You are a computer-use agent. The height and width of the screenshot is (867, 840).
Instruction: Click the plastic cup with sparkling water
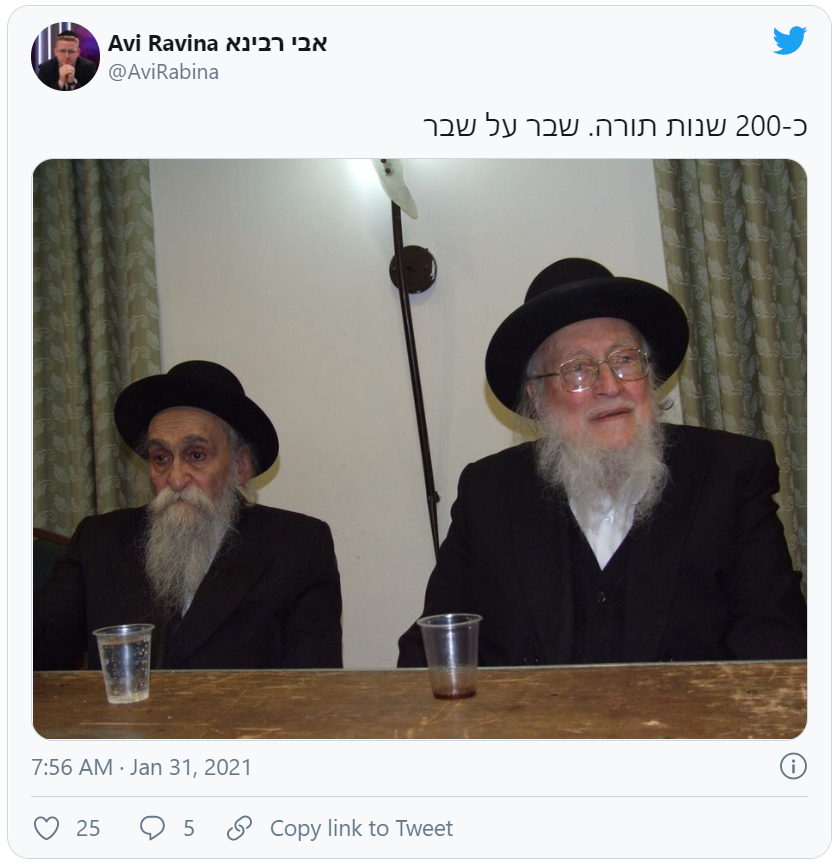tap(124, 664)
